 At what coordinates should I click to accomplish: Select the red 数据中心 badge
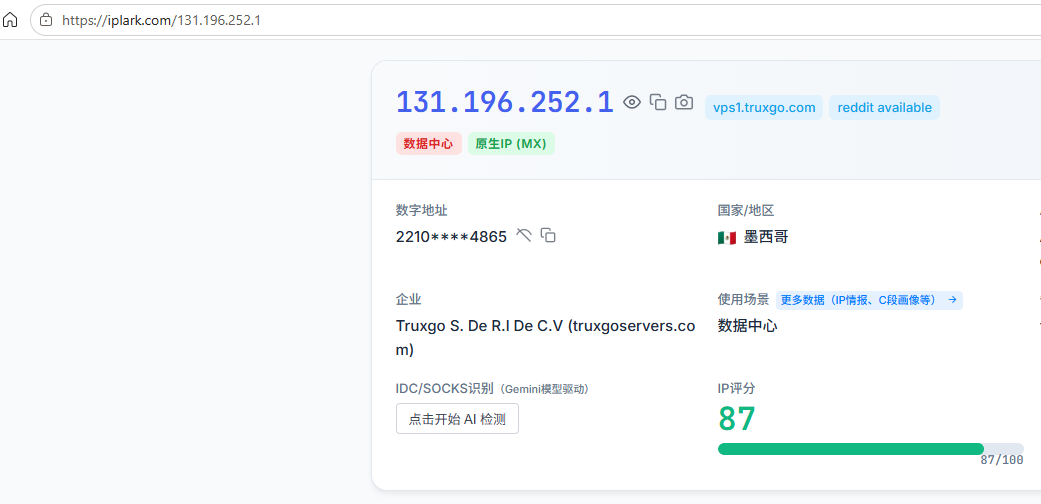point(429,144)
